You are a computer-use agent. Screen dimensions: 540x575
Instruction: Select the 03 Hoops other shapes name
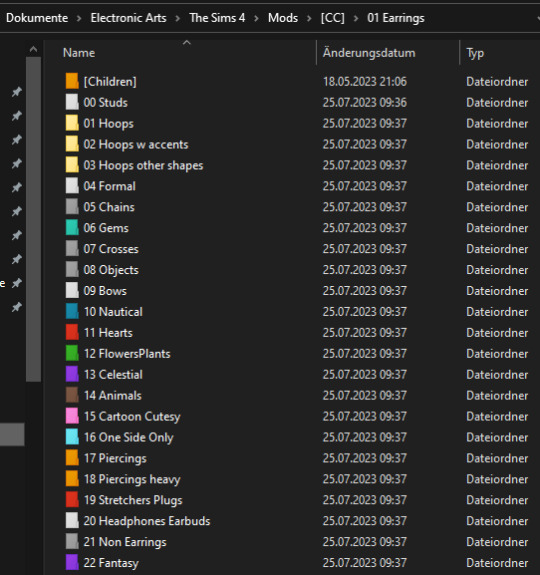pyautogui.click(x=143, y=165)
